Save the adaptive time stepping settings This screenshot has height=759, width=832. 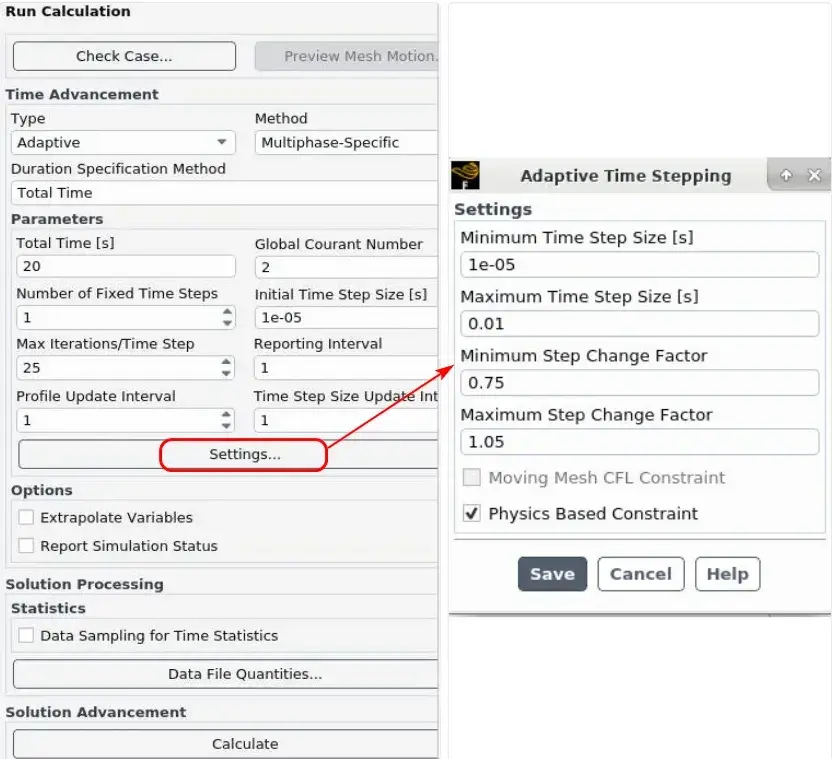(552, 574)
